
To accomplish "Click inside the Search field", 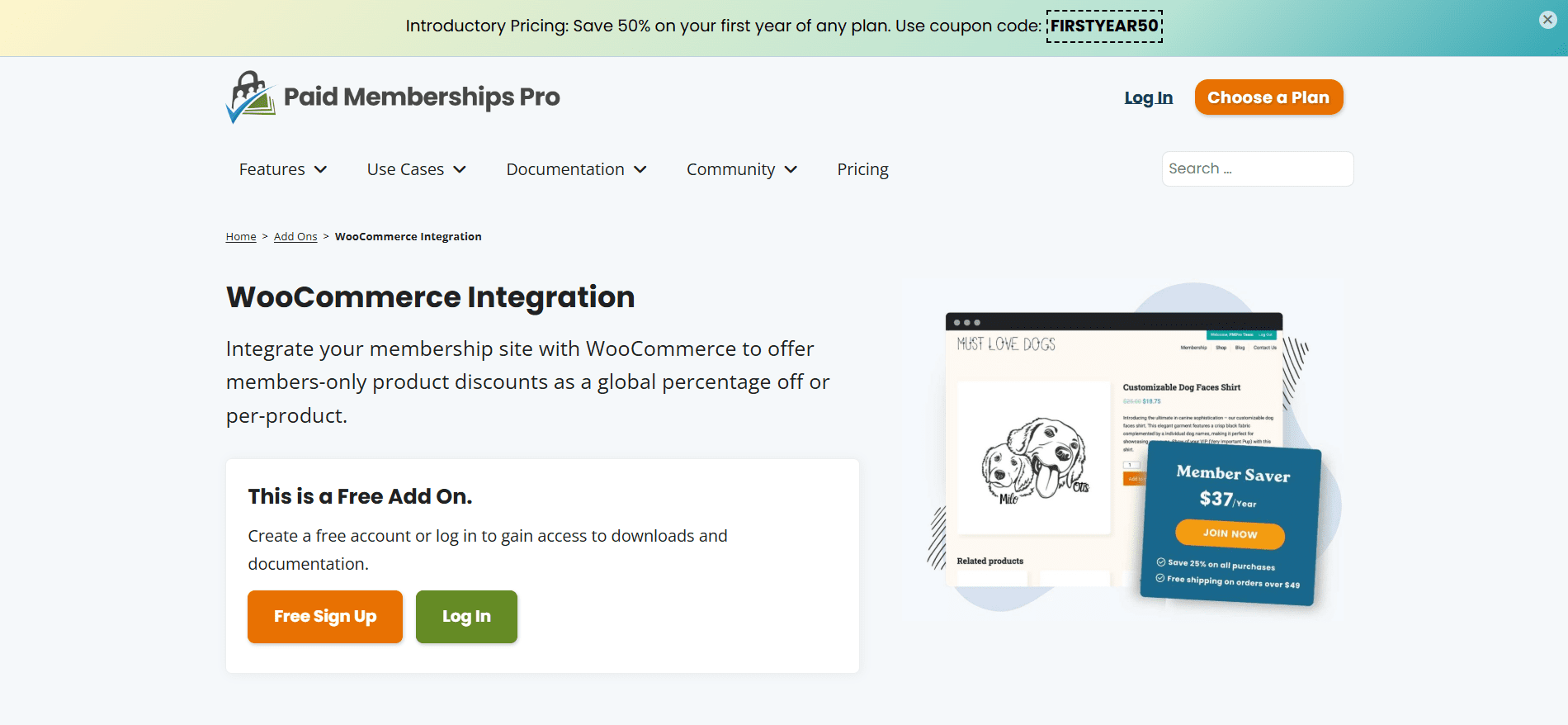I will [x=1257, y=168].
